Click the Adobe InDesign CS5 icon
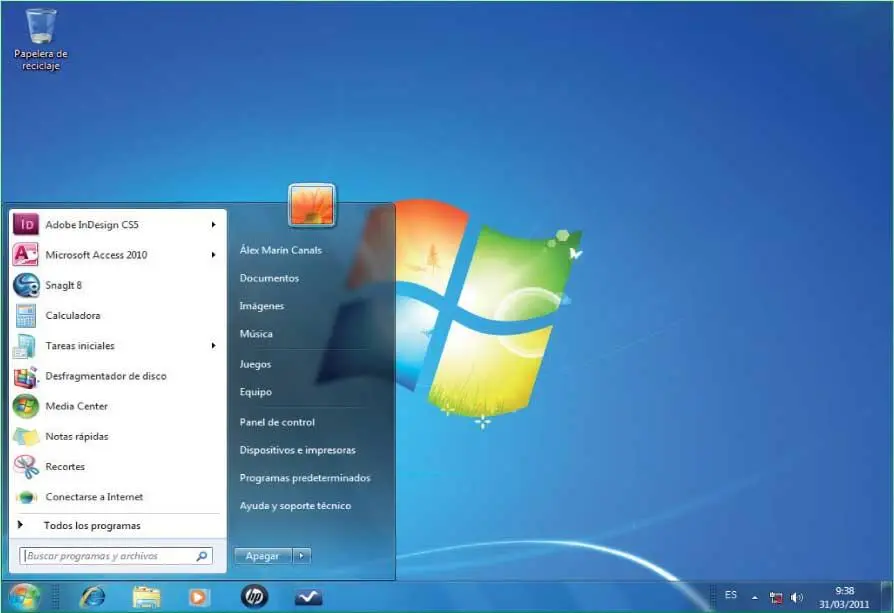 pos(26,225)
